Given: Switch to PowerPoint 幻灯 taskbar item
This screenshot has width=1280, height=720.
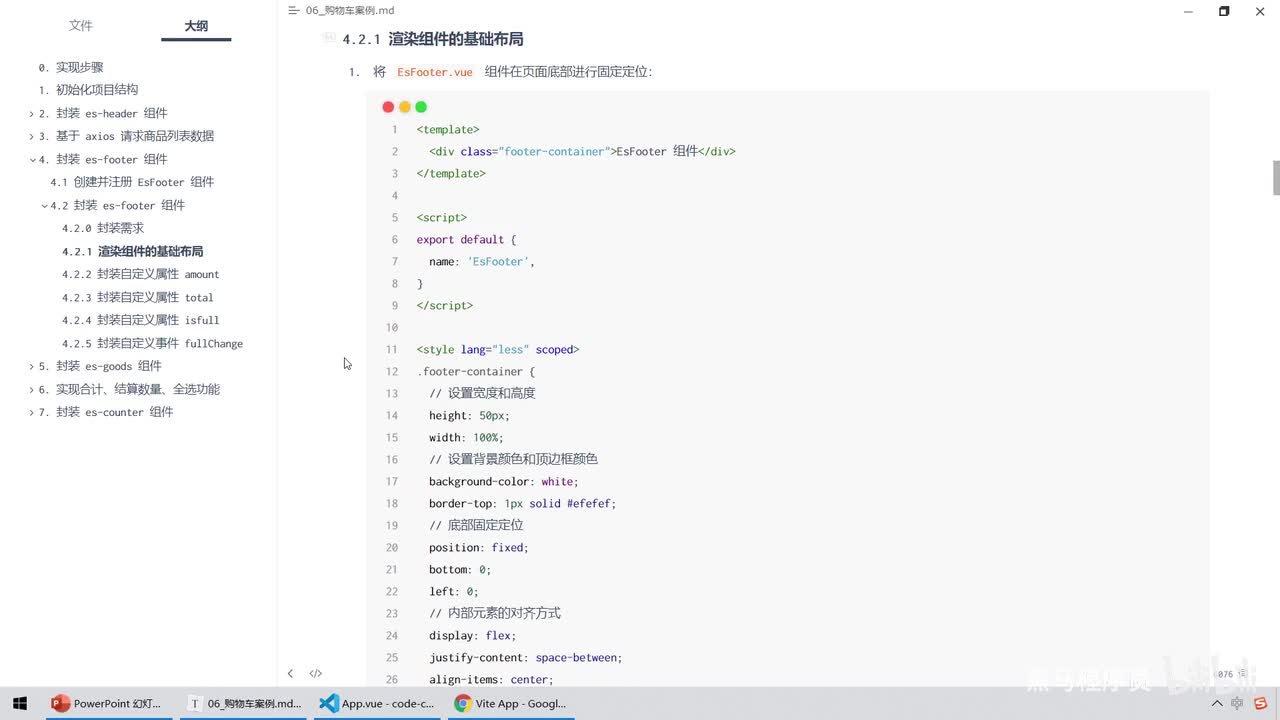Looking at the screenshot, I should (106, 703).
